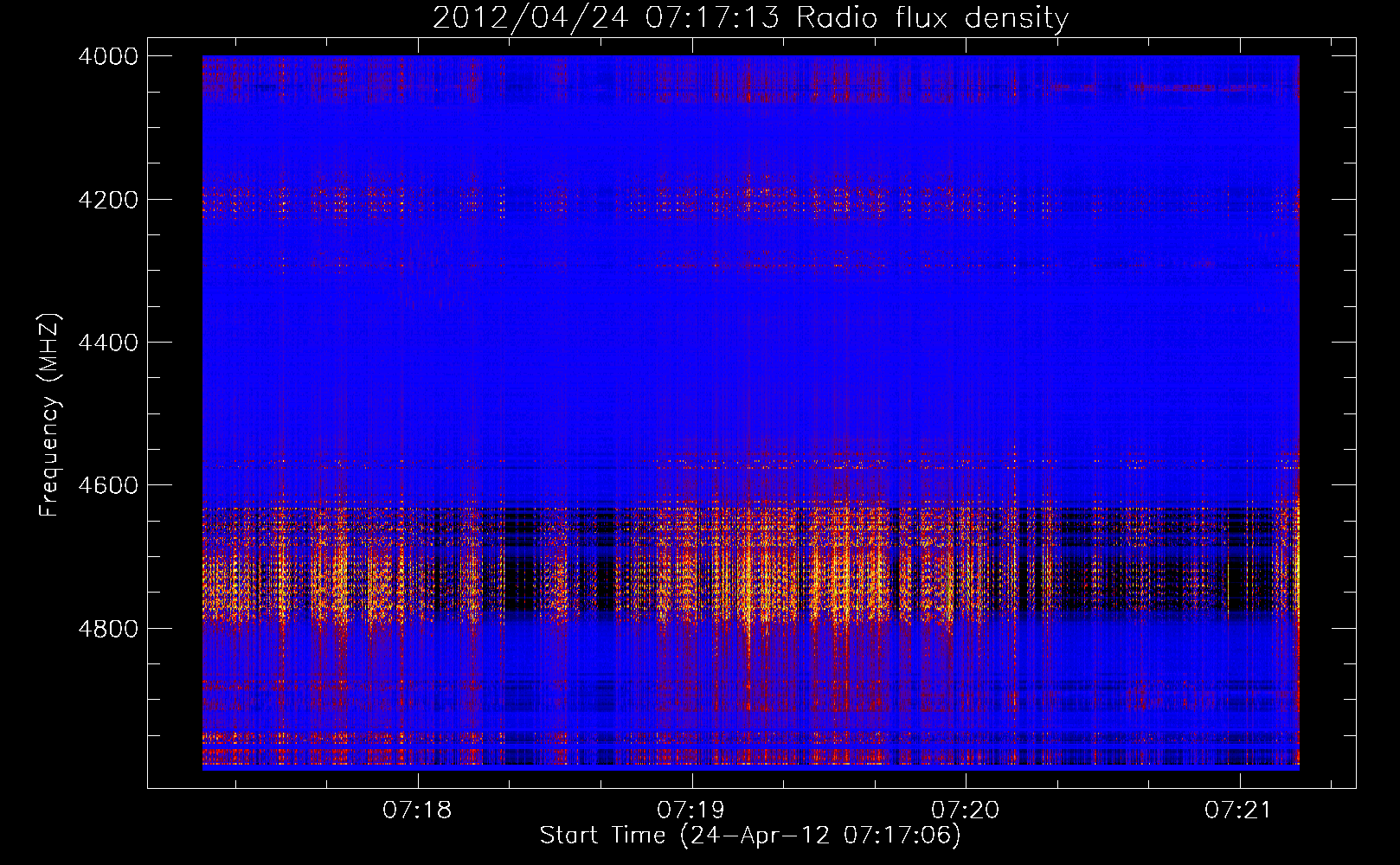Image resolution: width=1400 pixels, height=865 pixels.
Task: Click the 07:19 time axis label
Action: pyautogui.click(x=691, y=811)
